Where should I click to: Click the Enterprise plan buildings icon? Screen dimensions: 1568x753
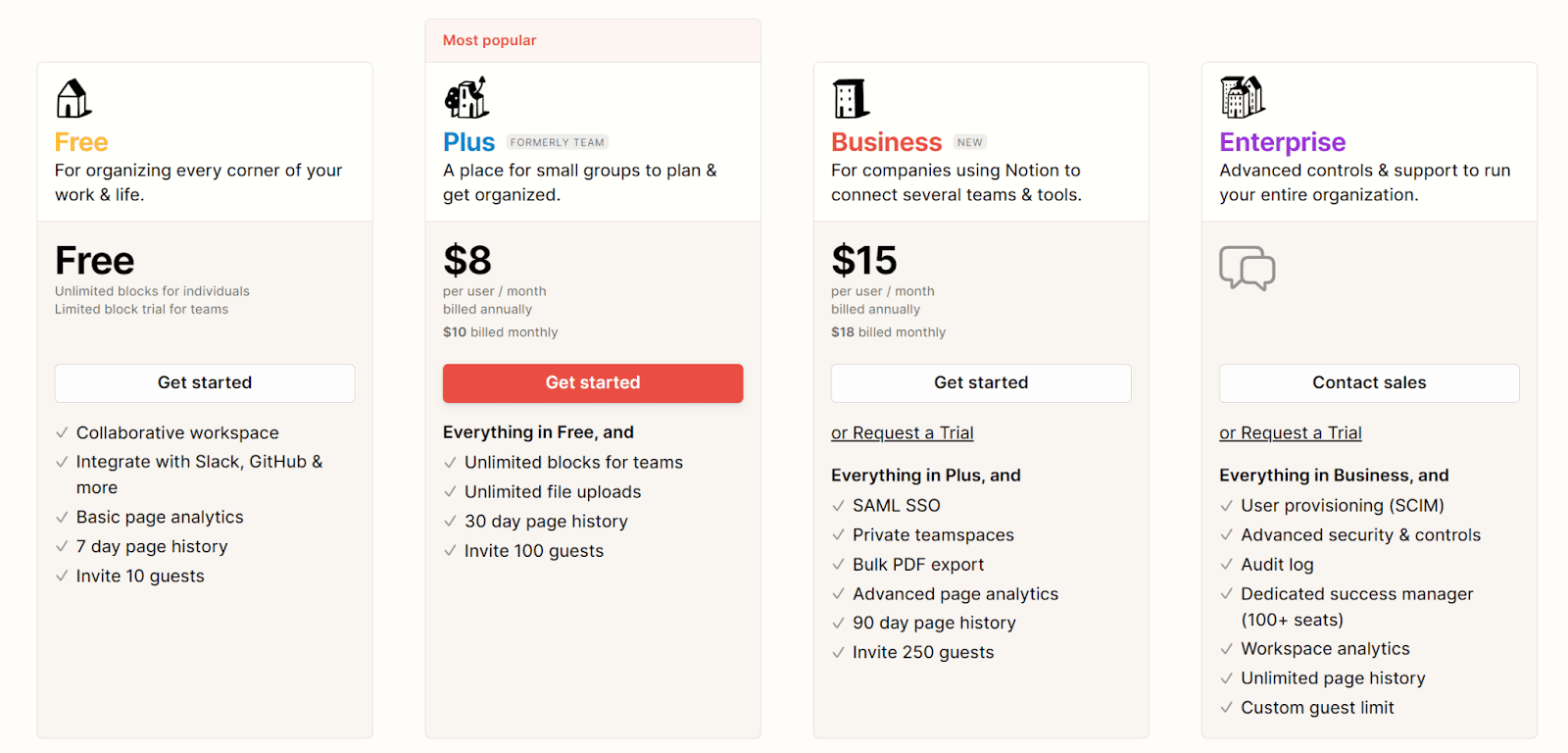click(1243, 97)
